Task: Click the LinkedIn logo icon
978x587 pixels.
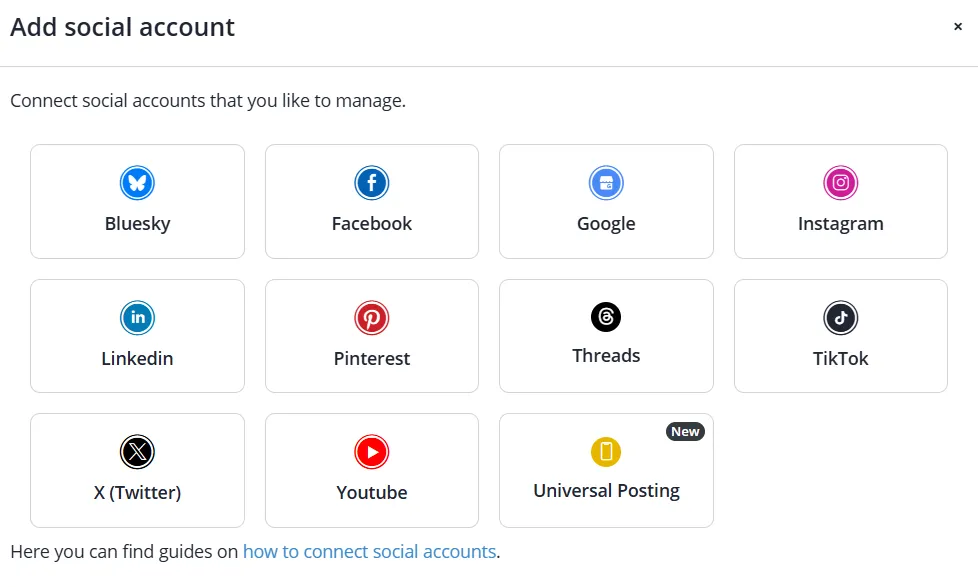Action: coord(137,318)
